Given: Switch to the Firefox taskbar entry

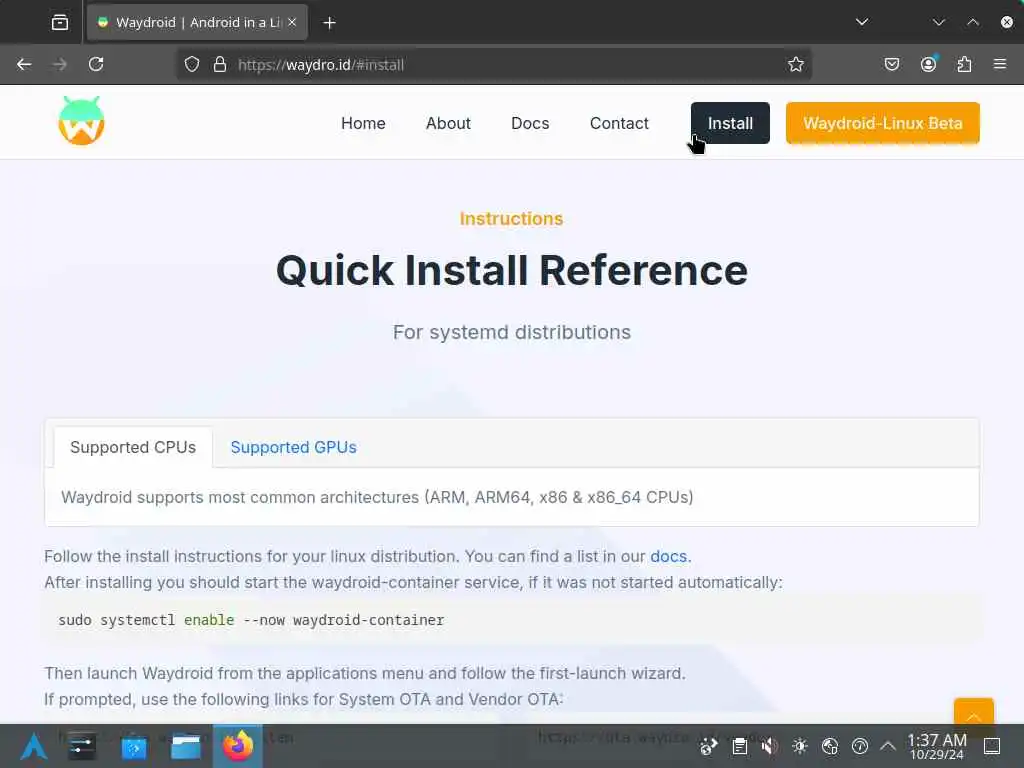Looking at the screenshot, I should click(x=238, y=746).
